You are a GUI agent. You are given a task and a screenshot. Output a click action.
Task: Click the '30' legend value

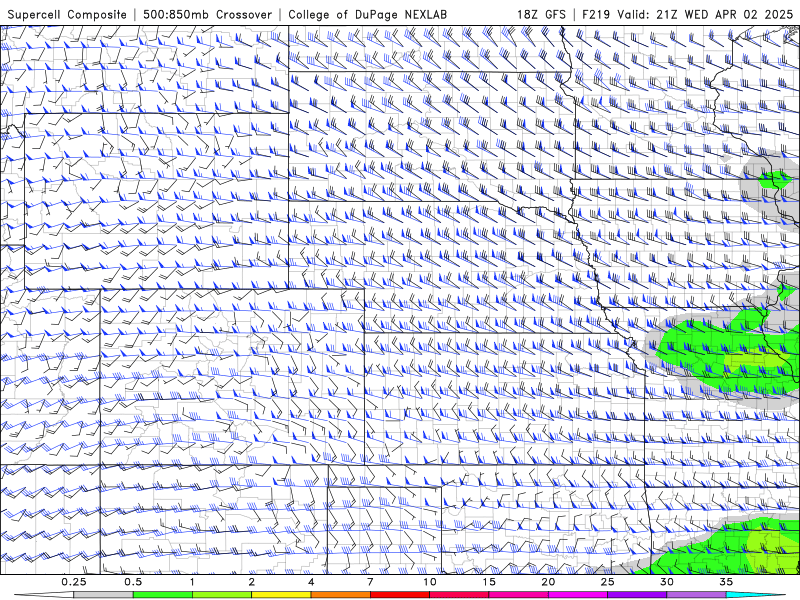tap(666, 582)
